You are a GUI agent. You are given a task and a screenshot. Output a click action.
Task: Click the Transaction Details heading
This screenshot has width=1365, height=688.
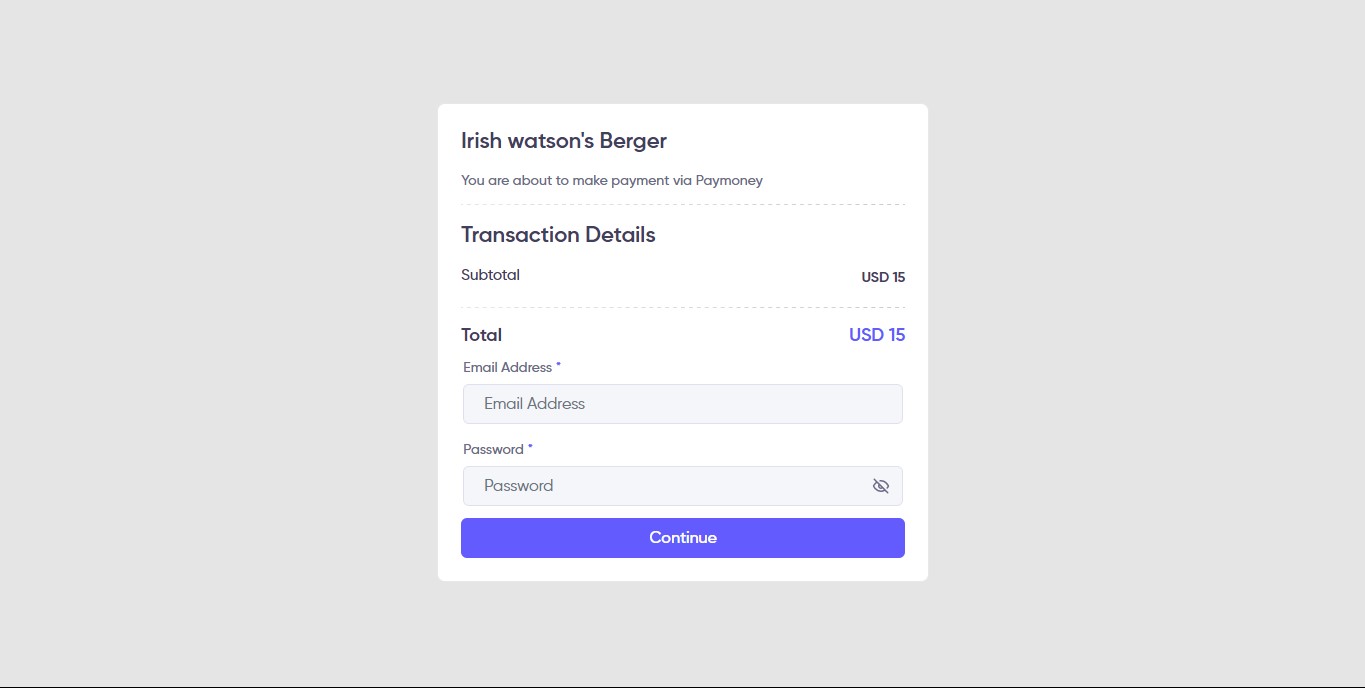pyautogui.click(x=558, y=235)
